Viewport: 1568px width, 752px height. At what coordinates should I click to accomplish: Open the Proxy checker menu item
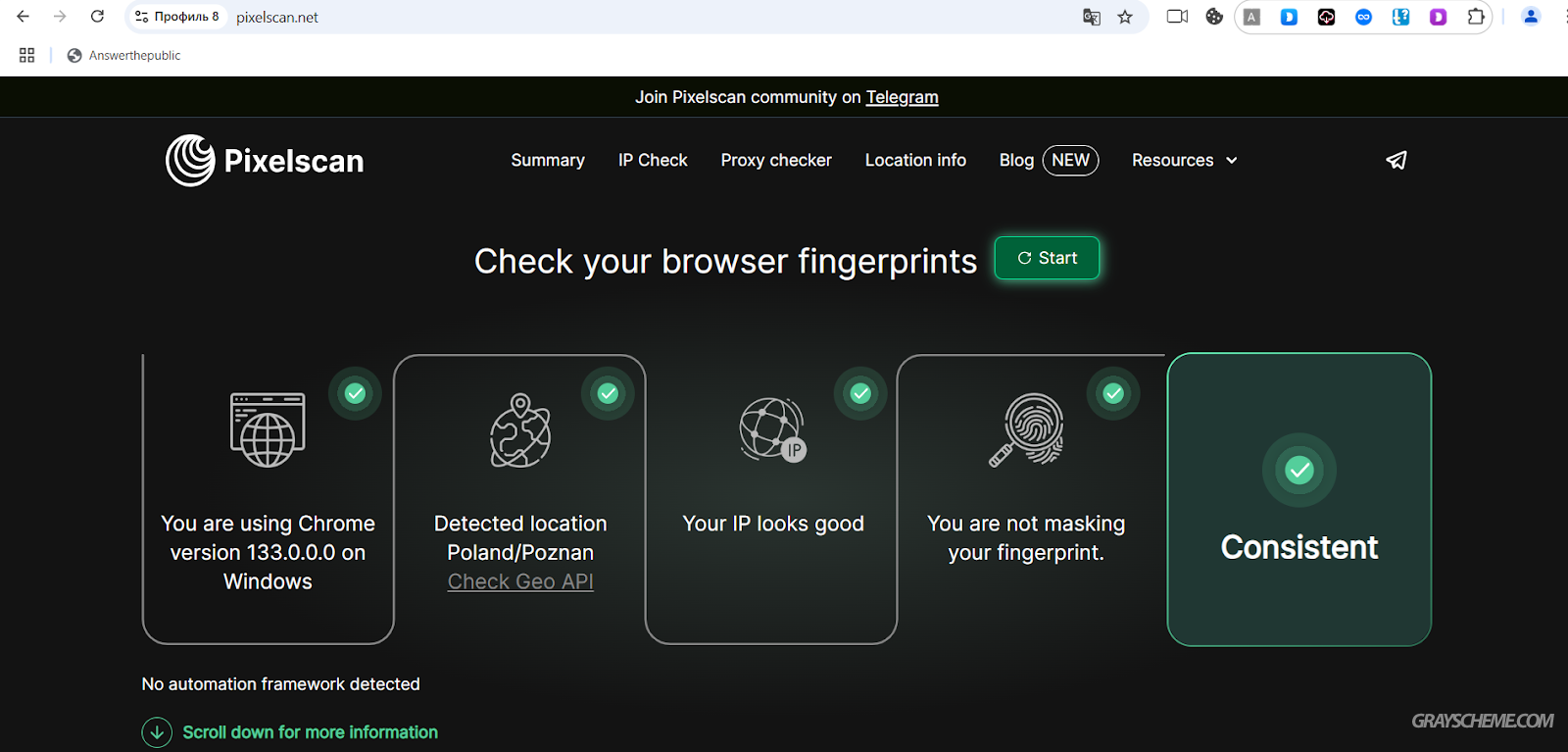click(776, 160)
